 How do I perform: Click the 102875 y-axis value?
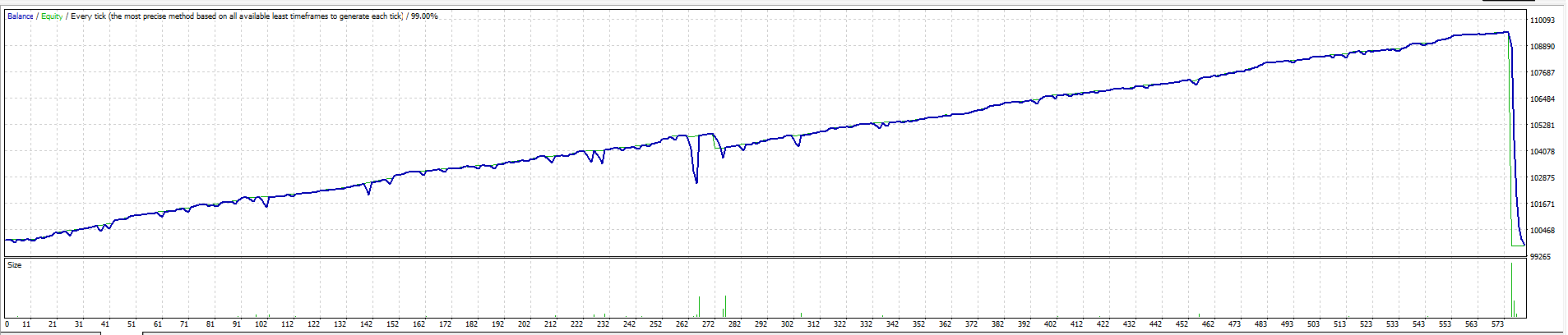pos(1542,178)
